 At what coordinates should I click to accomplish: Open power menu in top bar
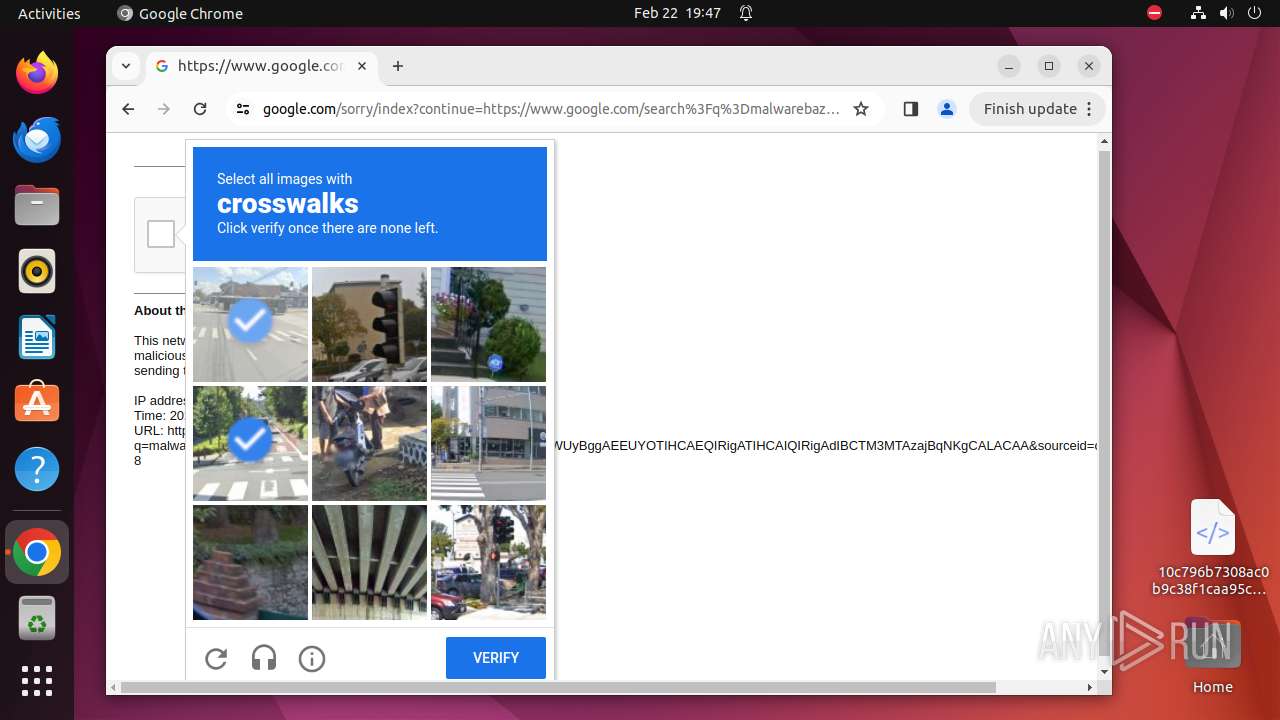pos(1254,13)
